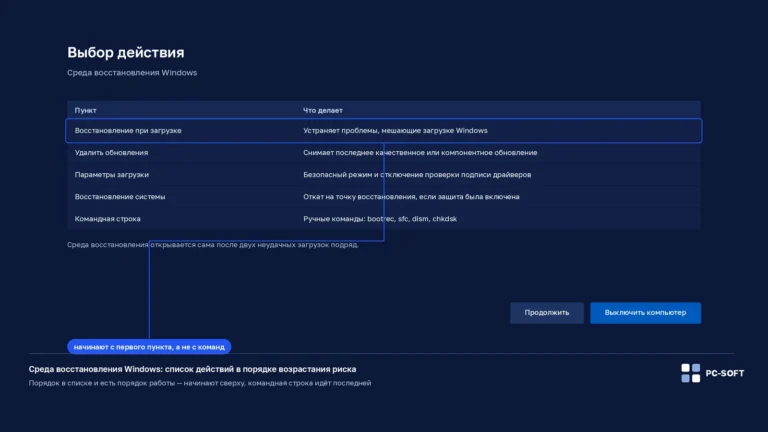Click the blue 'начинают с первого пункта' label

[x=149, y=347]
